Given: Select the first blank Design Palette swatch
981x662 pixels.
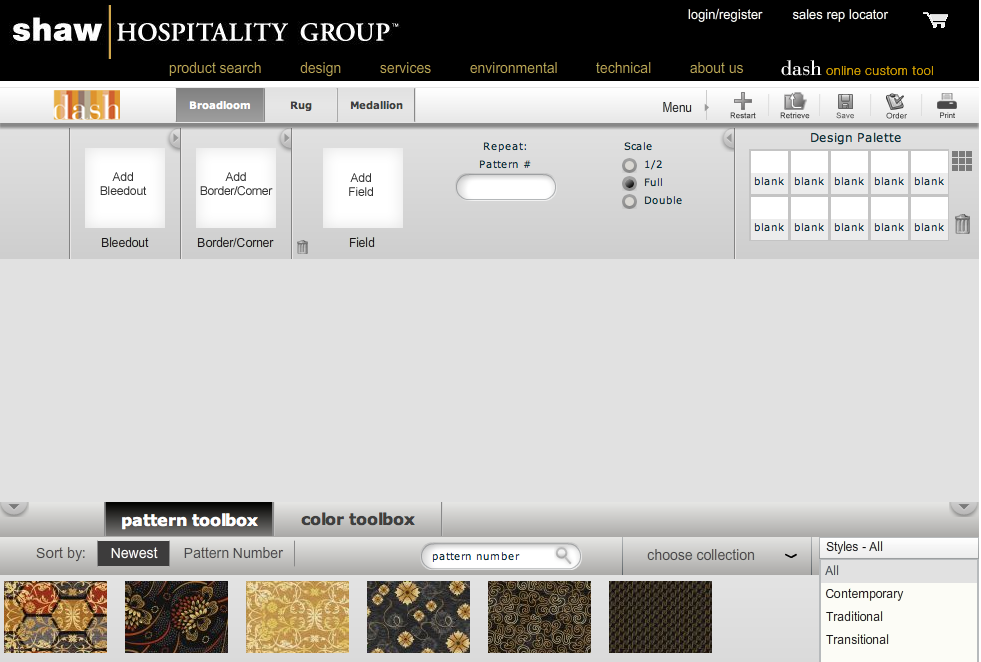Looking at the screenshot, I should [x=769, y=171].
